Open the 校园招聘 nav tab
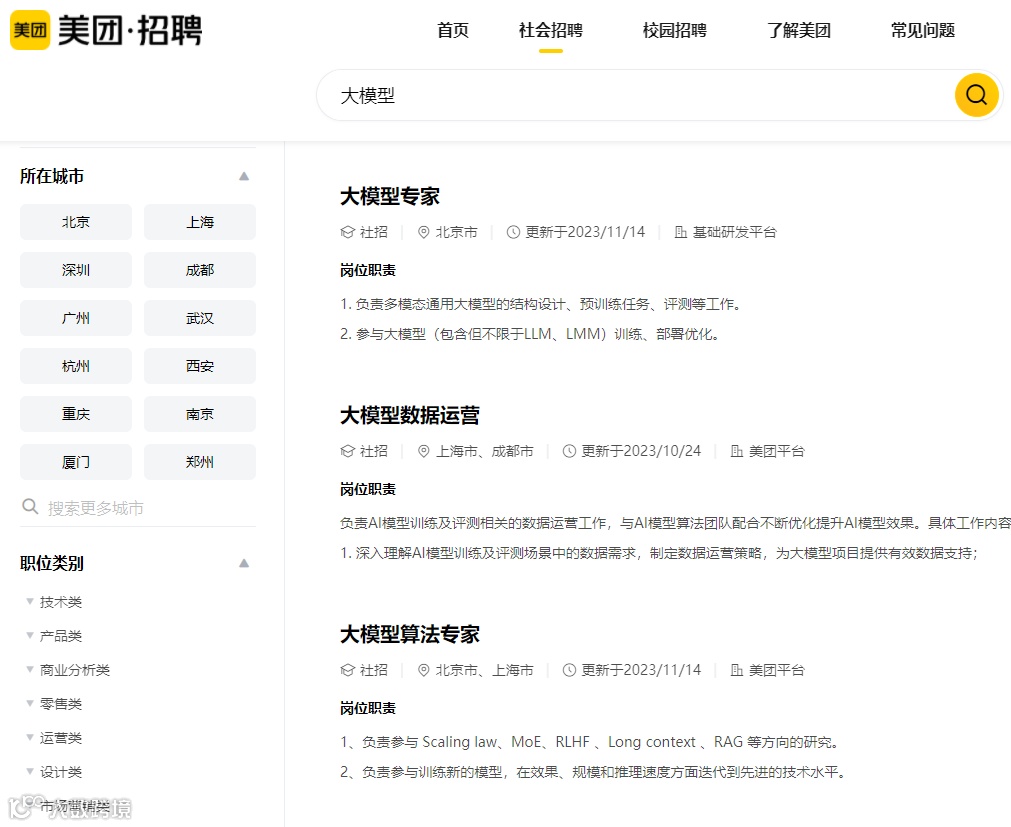Viewport: 1011px width, 827px height. coord(674,30)
